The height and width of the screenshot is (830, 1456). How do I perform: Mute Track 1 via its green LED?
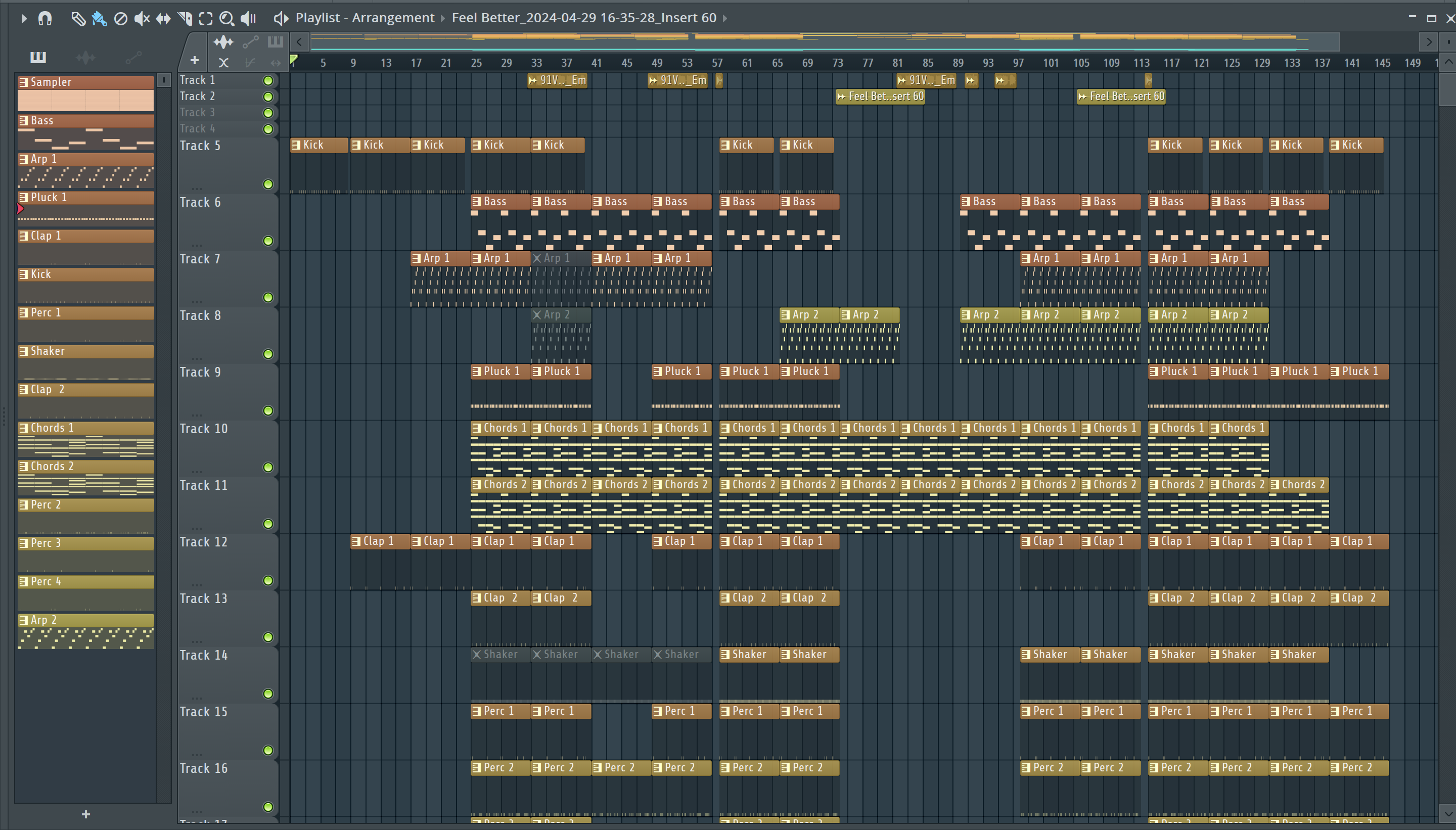268,80
